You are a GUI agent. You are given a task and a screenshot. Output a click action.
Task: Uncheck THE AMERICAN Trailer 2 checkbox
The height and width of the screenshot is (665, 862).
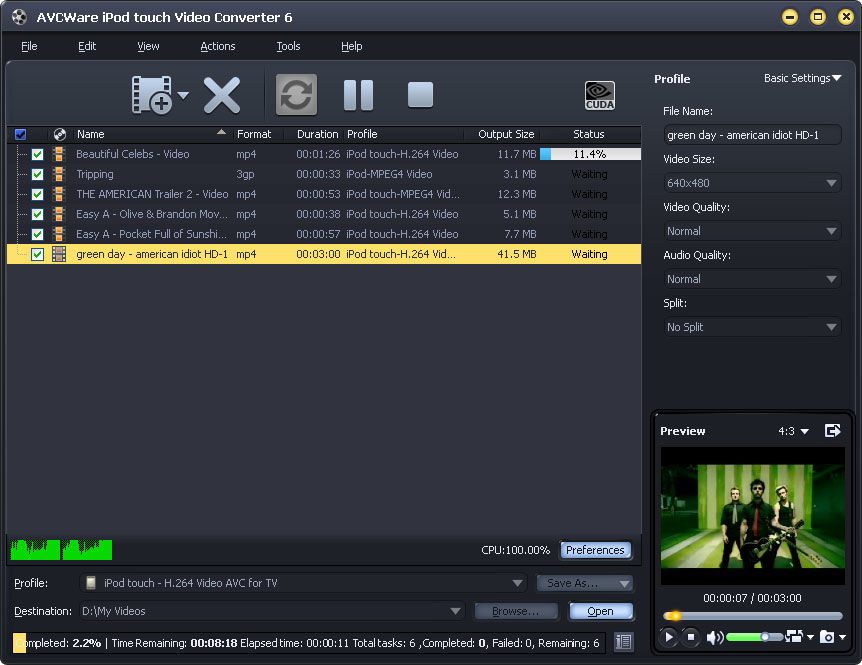(x=37, y=195)
